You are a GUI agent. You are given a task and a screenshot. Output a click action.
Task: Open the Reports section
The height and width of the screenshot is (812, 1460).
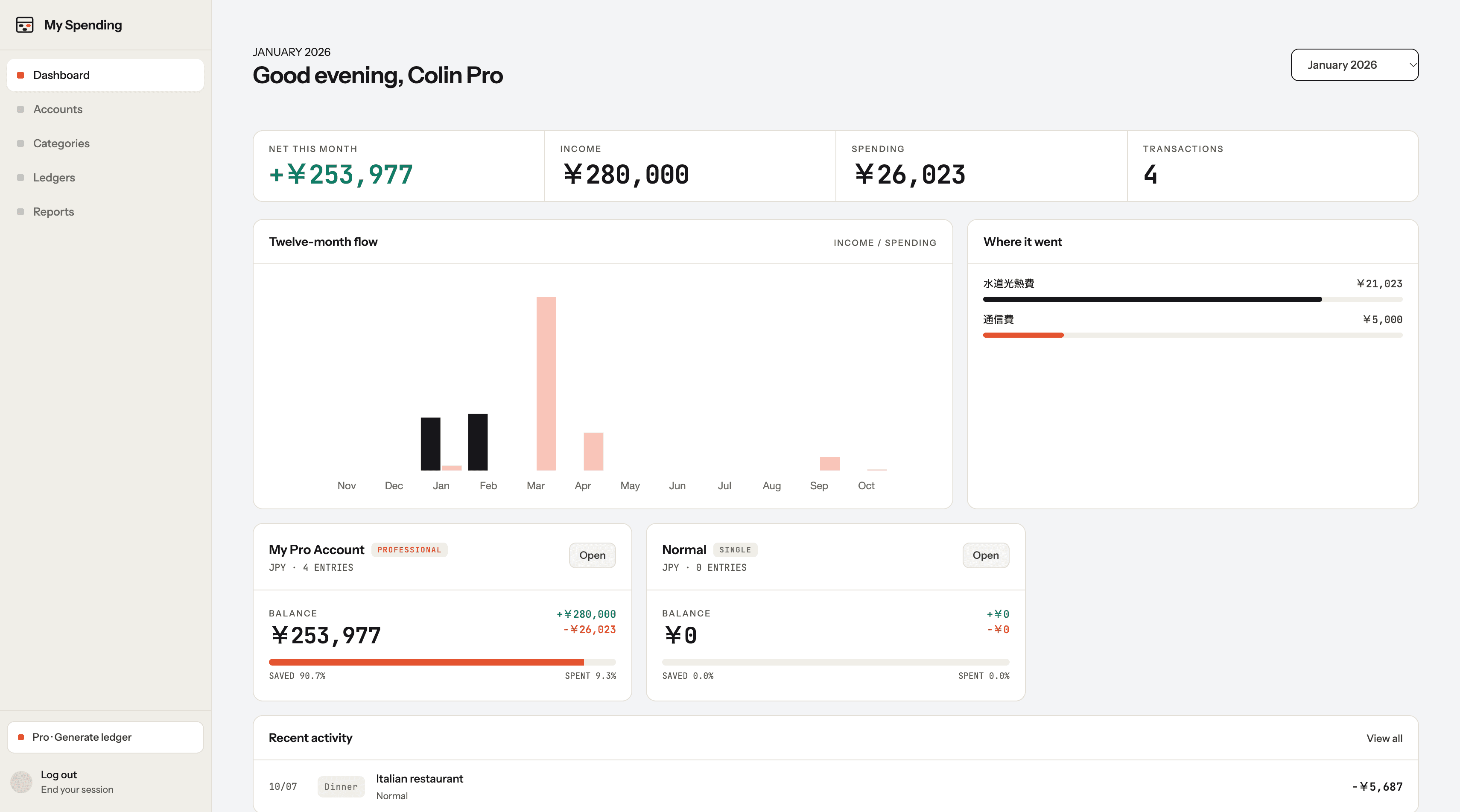pos(105,211)
